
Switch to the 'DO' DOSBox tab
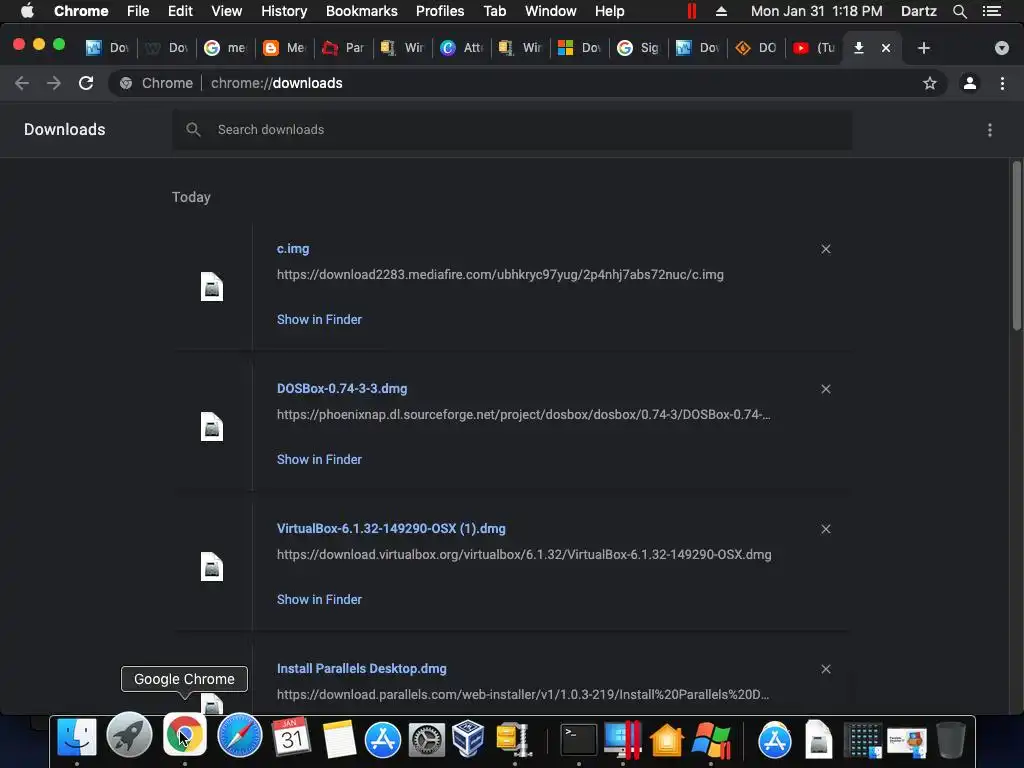pyautogui.click(x=755, y=48)
